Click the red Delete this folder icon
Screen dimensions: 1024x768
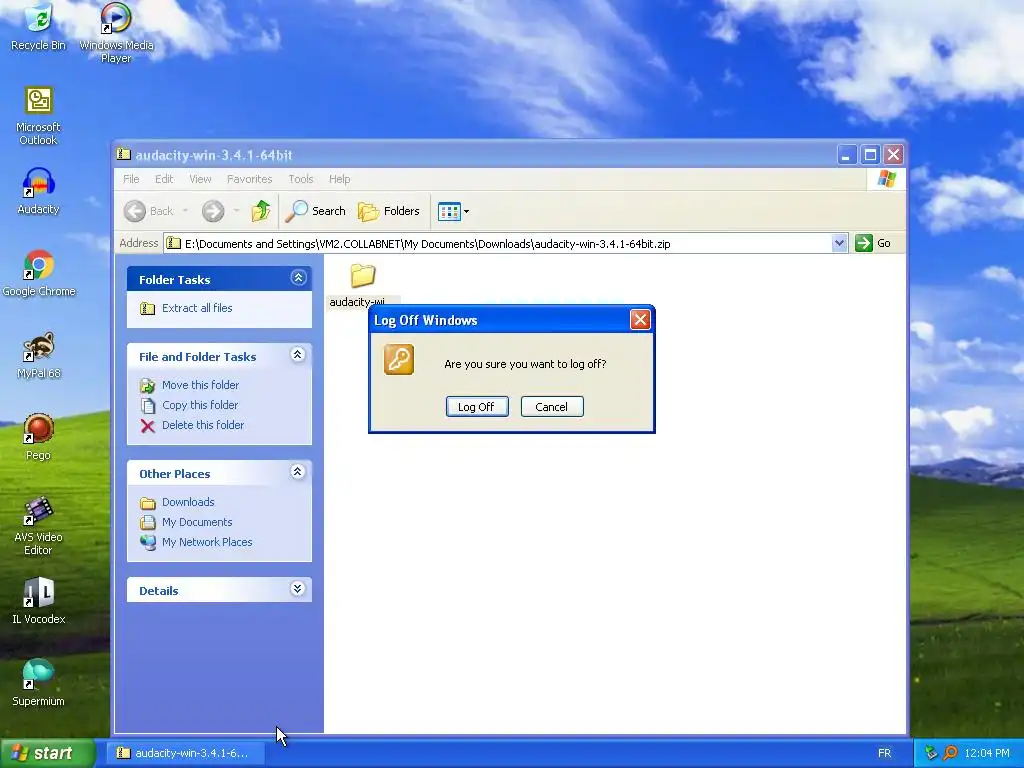[148, 426]
